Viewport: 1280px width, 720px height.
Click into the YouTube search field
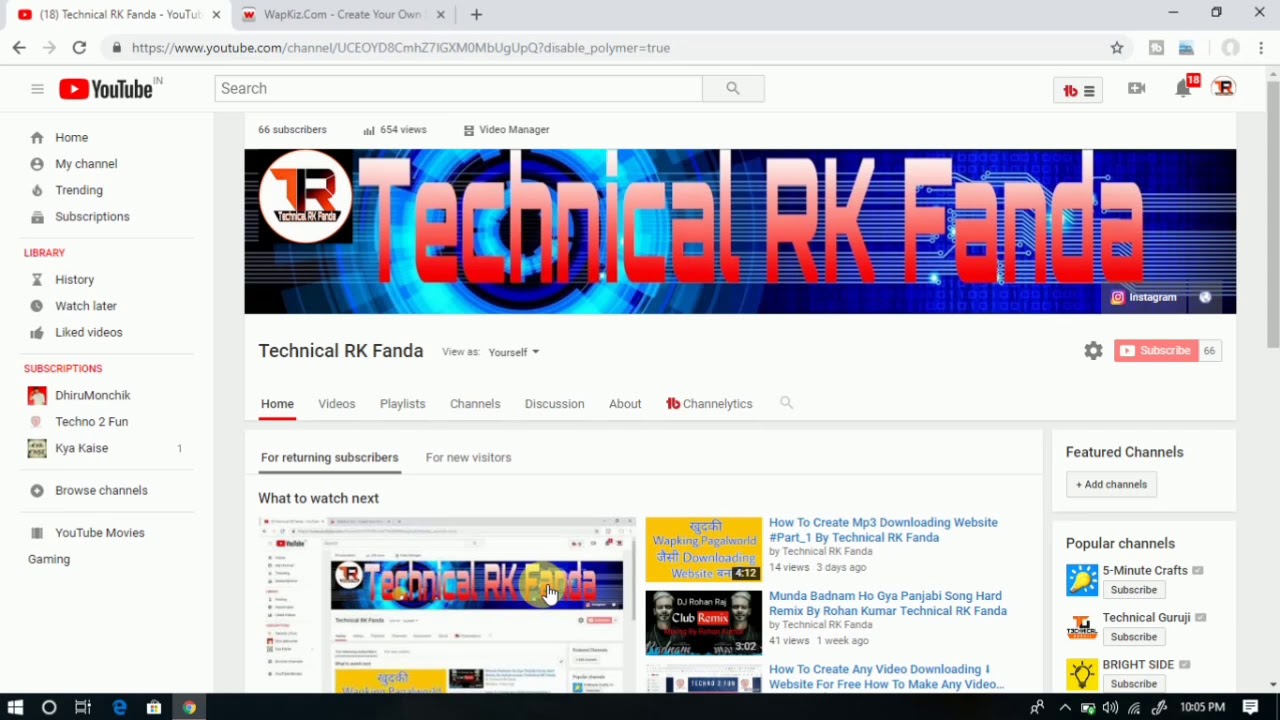coord(459,88)
